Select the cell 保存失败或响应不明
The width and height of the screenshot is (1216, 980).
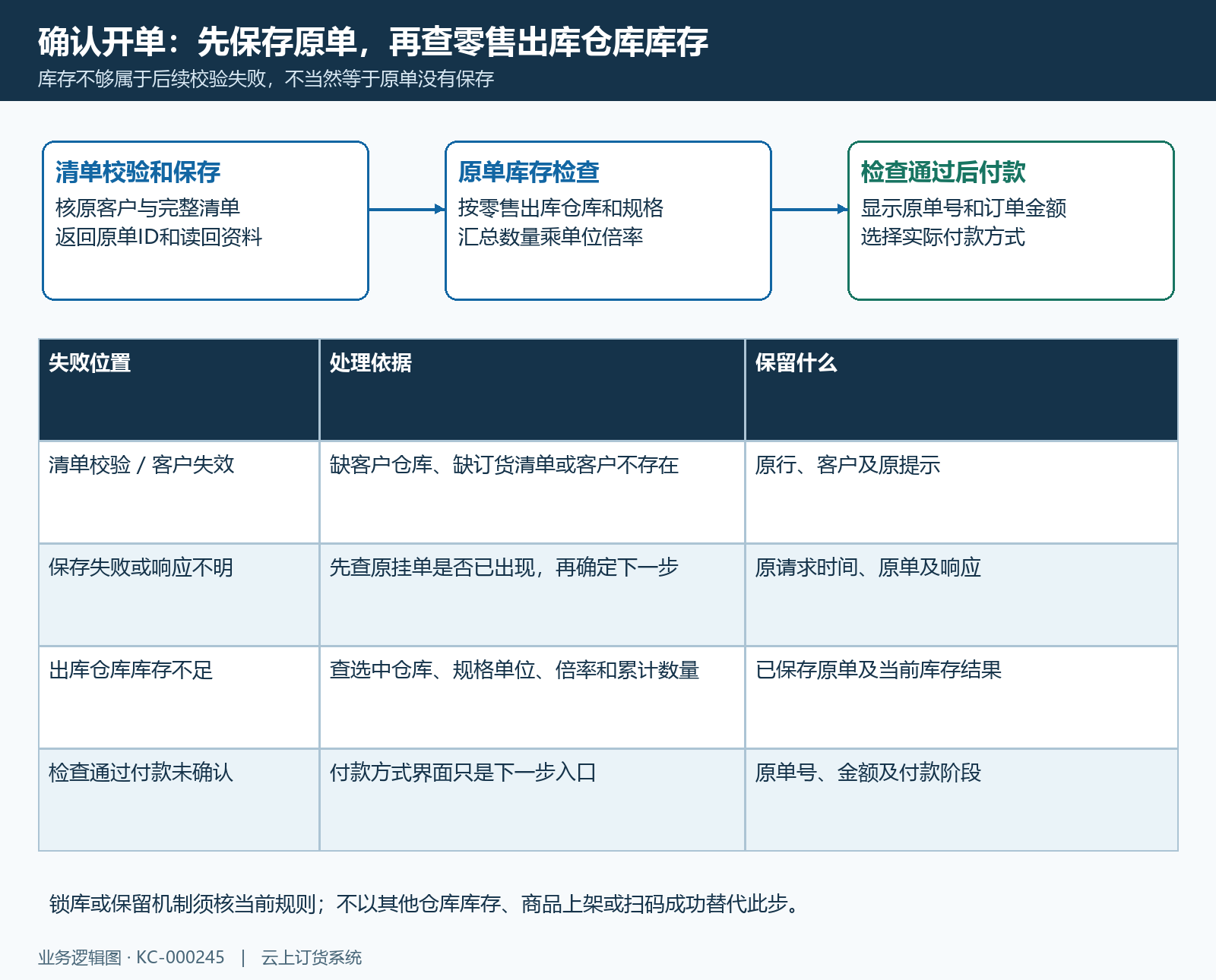pyautogui.click(x=179, y=595)
